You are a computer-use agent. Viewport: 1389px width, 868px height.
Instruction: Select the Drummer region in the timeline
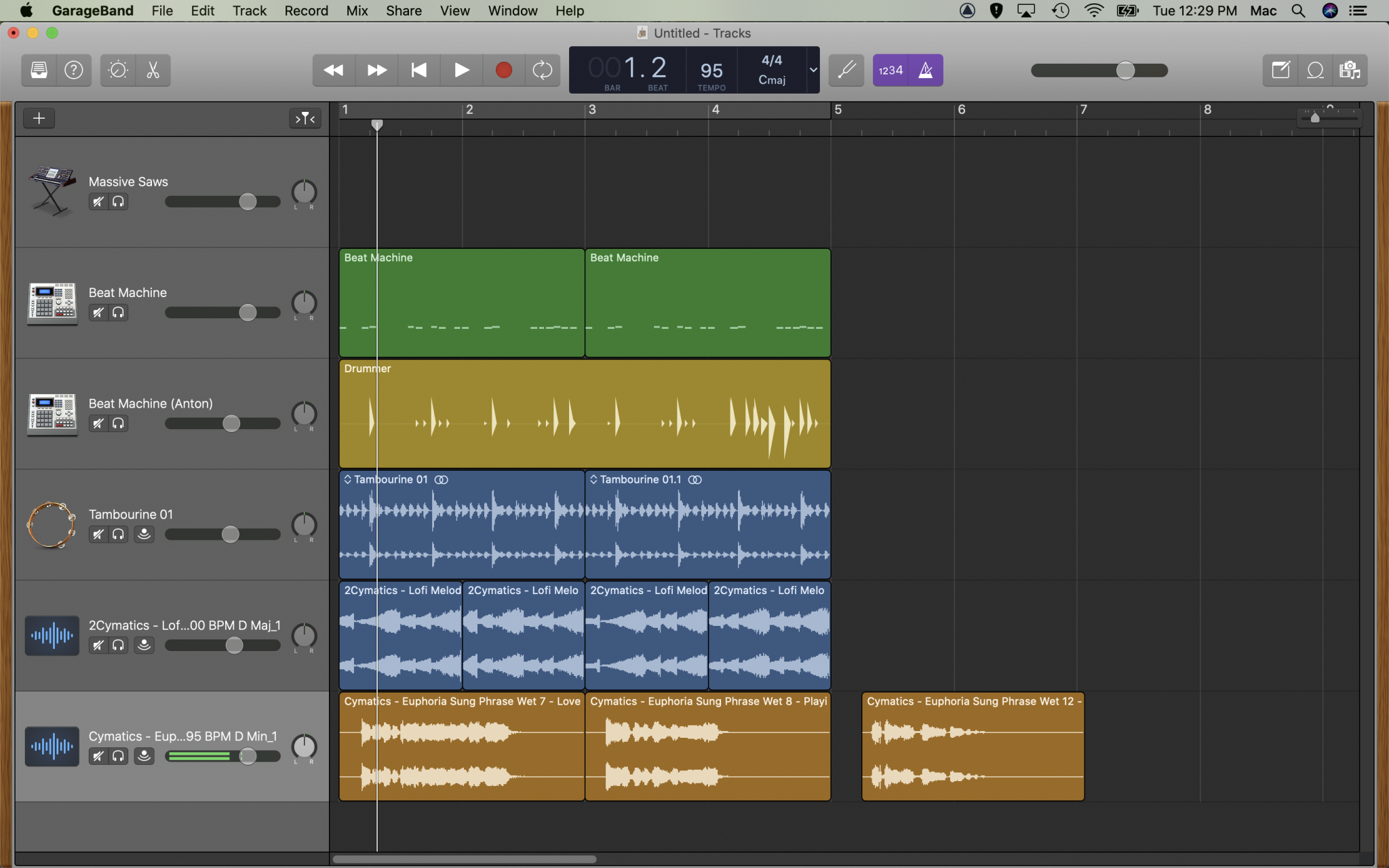[x=583, y=414]
